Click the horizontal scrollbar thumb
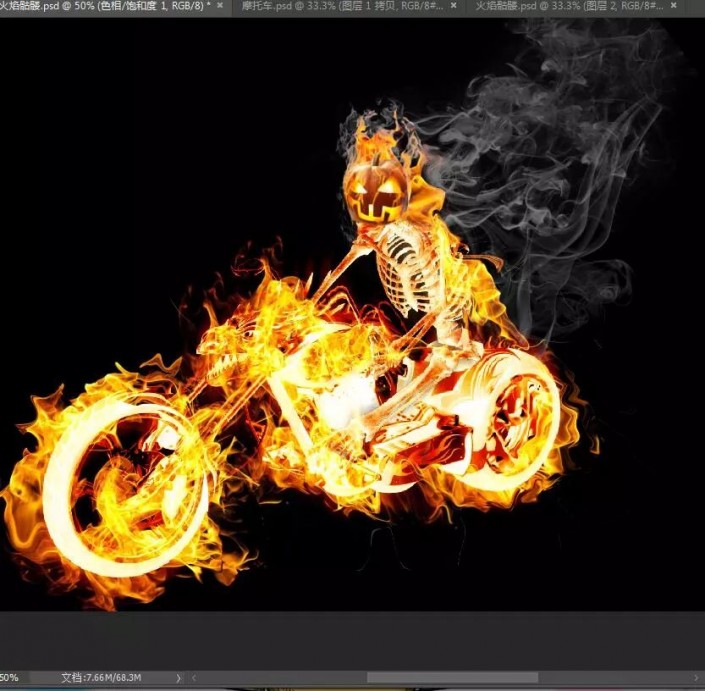 pos(452,678)
